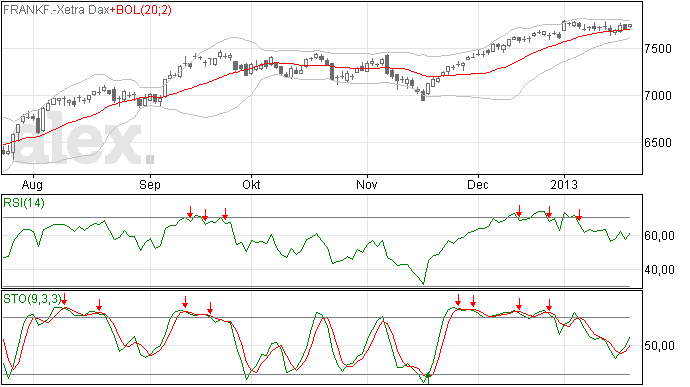
Task: Click the 6500 price axis label
Action: pos(658,143)
